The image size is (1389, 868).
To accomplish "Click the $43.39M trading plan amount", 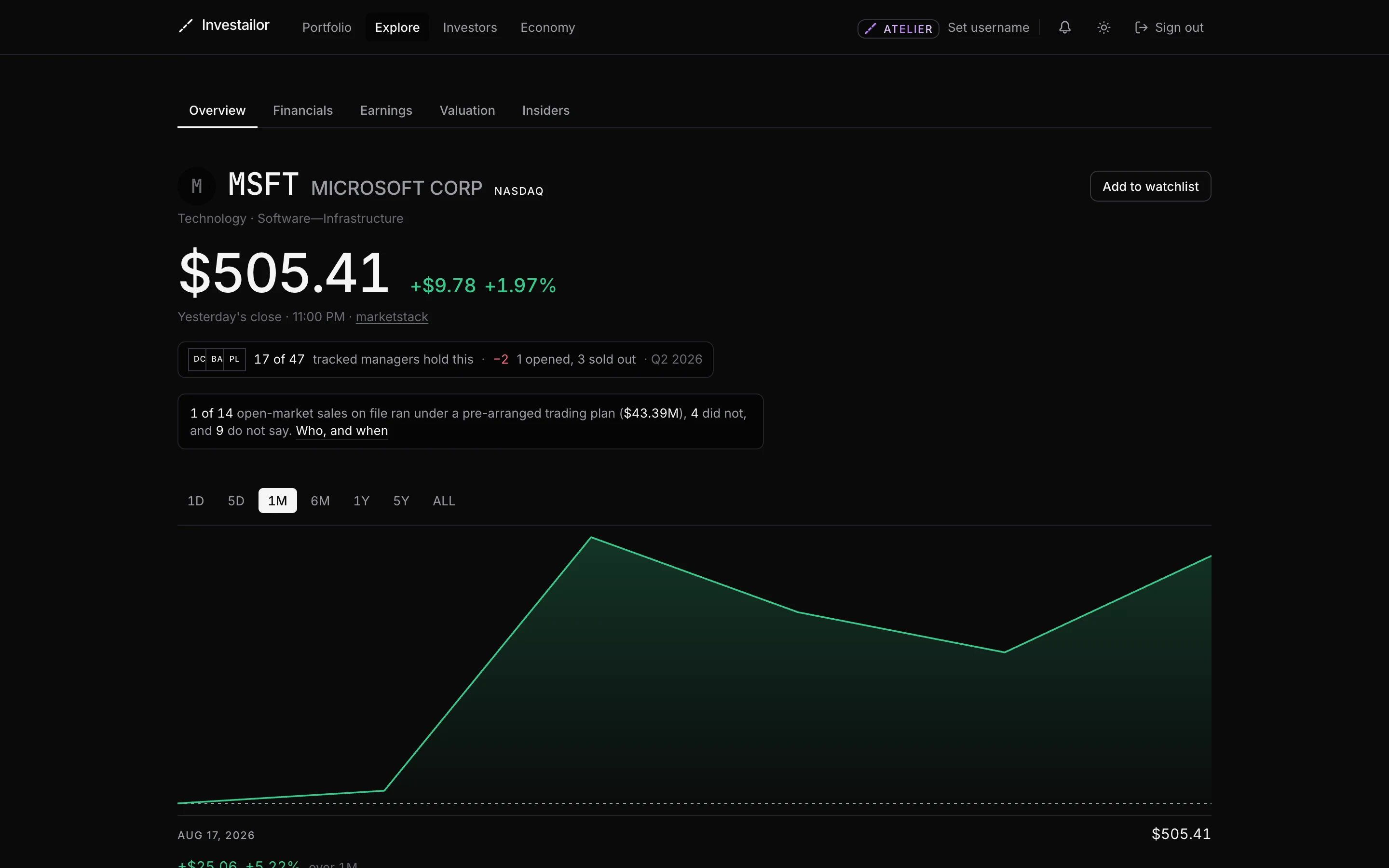I will (652, 413).
